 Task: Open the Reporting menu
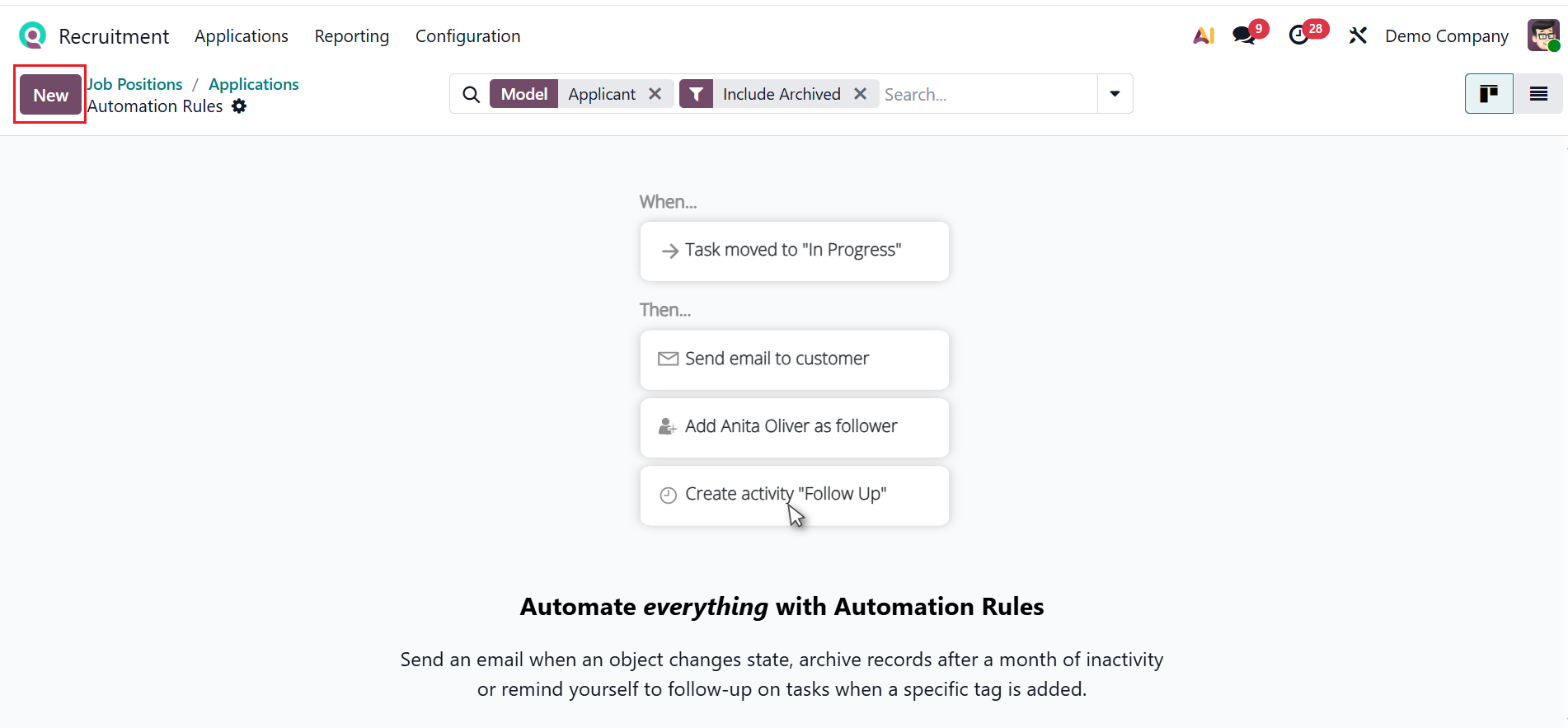pyautogui.click(x=351, y=36)
